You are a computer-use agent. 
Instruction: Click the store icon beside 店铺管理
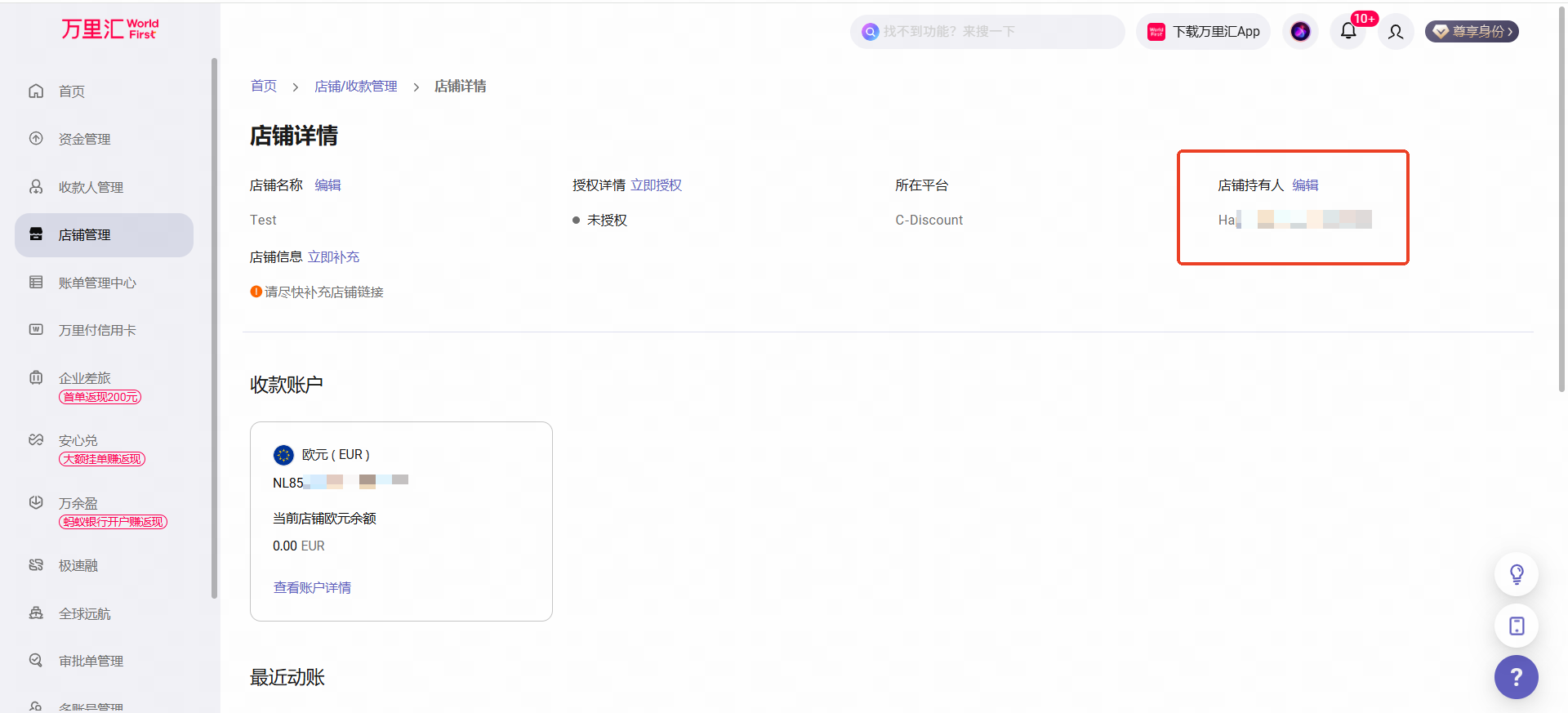[x=36, y=234]
